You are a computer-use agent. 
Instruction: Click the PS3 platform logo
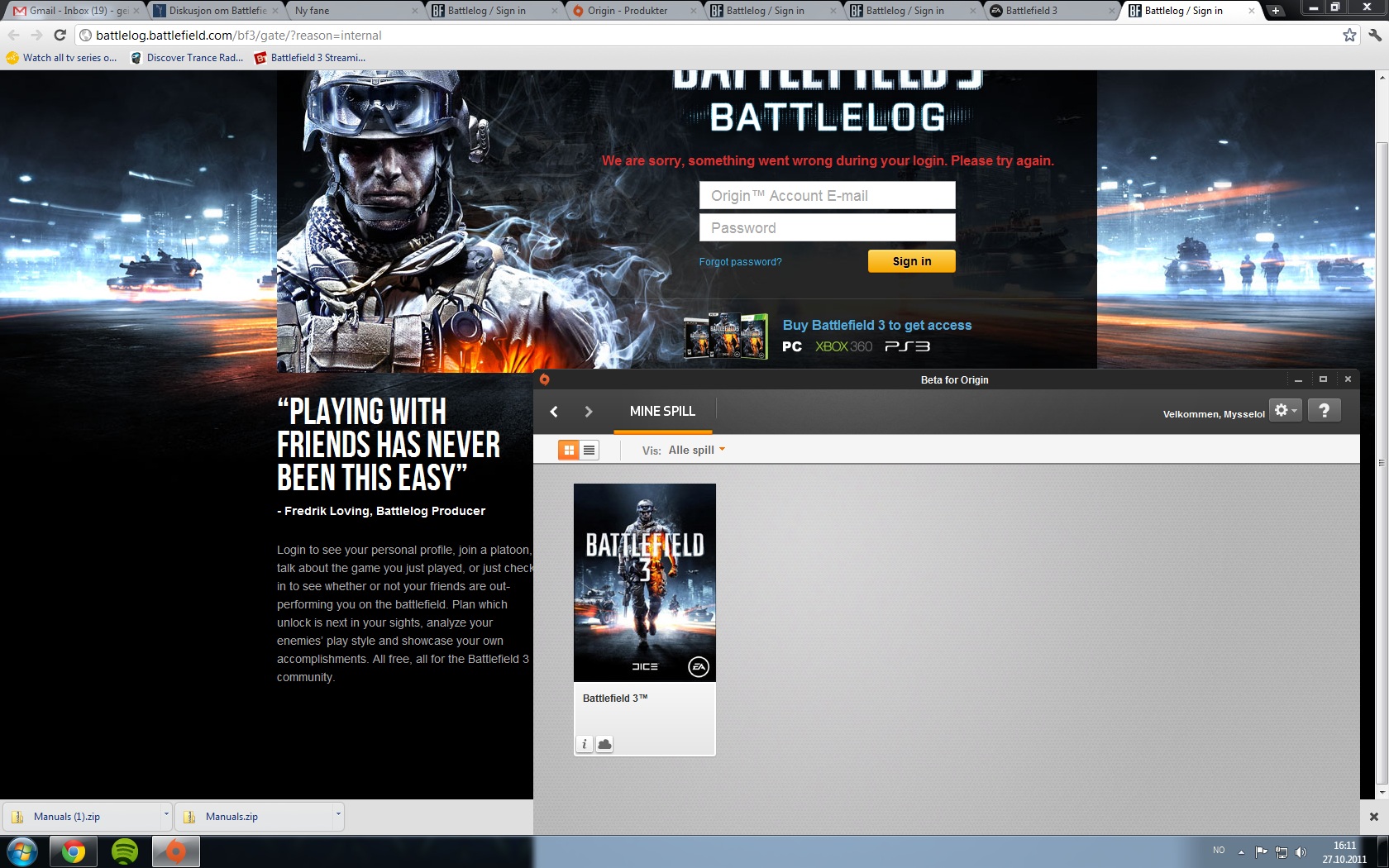(907, 346)
